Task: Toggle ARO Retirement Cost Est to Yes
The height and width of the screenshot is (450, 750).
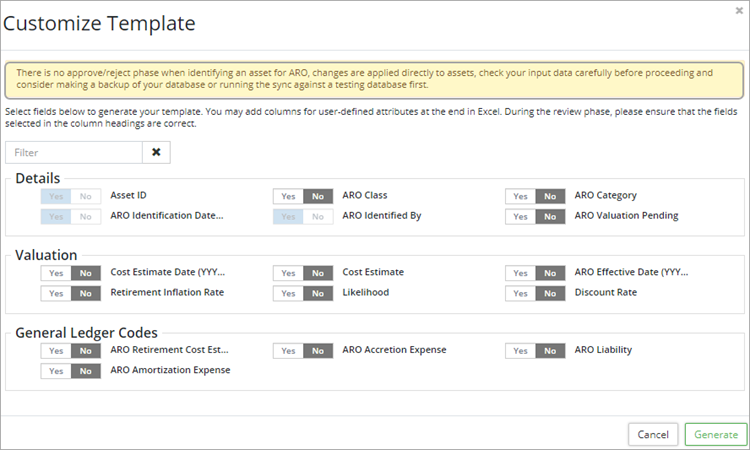Action: (x=56, y=351)
